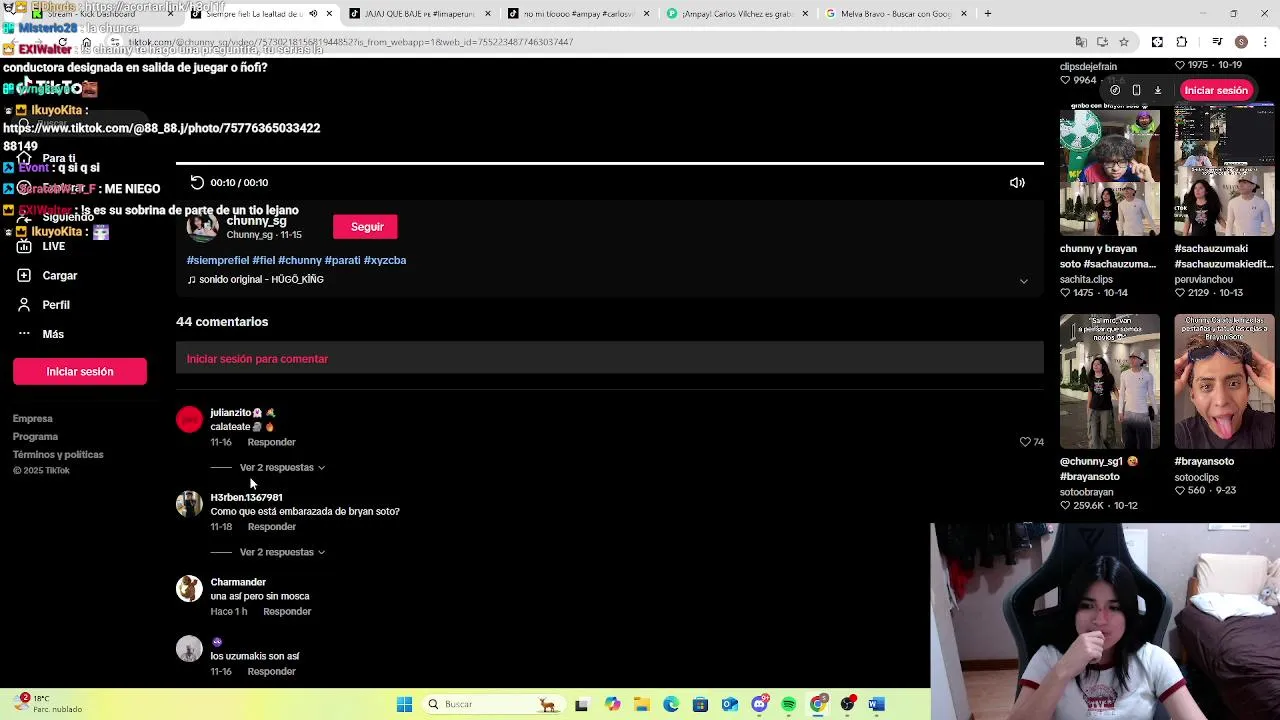This screenshot has height=720, width=1280.
Task: Click Iniciar sesión para comentar field
Action: [610, 359]
